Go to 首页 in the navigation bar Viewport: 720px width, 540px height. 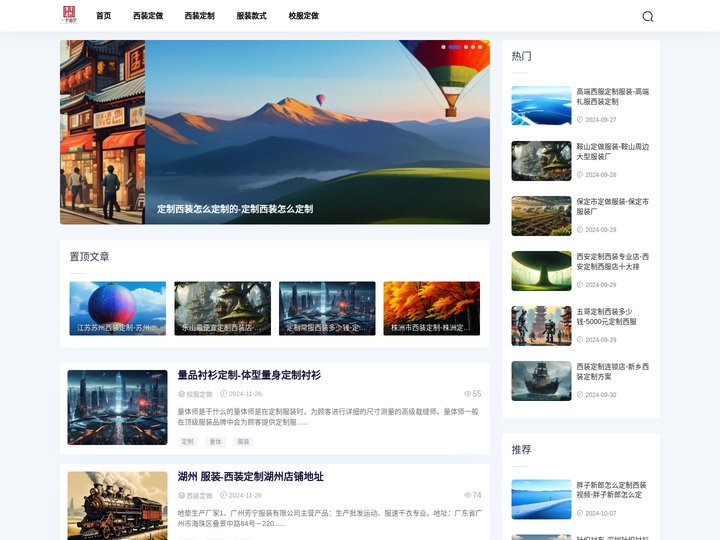[103, 16]
